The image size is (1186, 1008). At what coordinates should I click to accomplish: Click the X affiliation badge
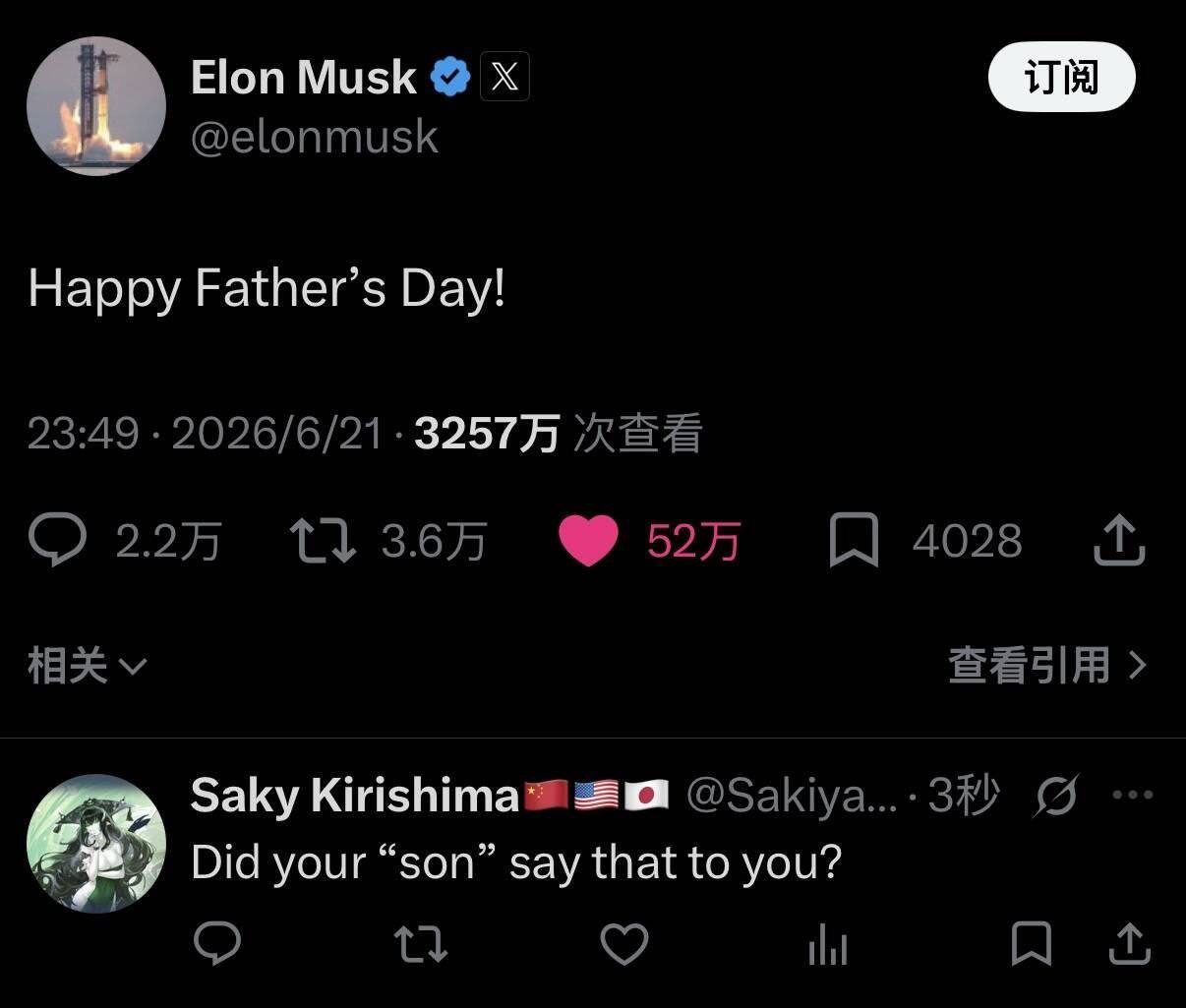point(504,76)
